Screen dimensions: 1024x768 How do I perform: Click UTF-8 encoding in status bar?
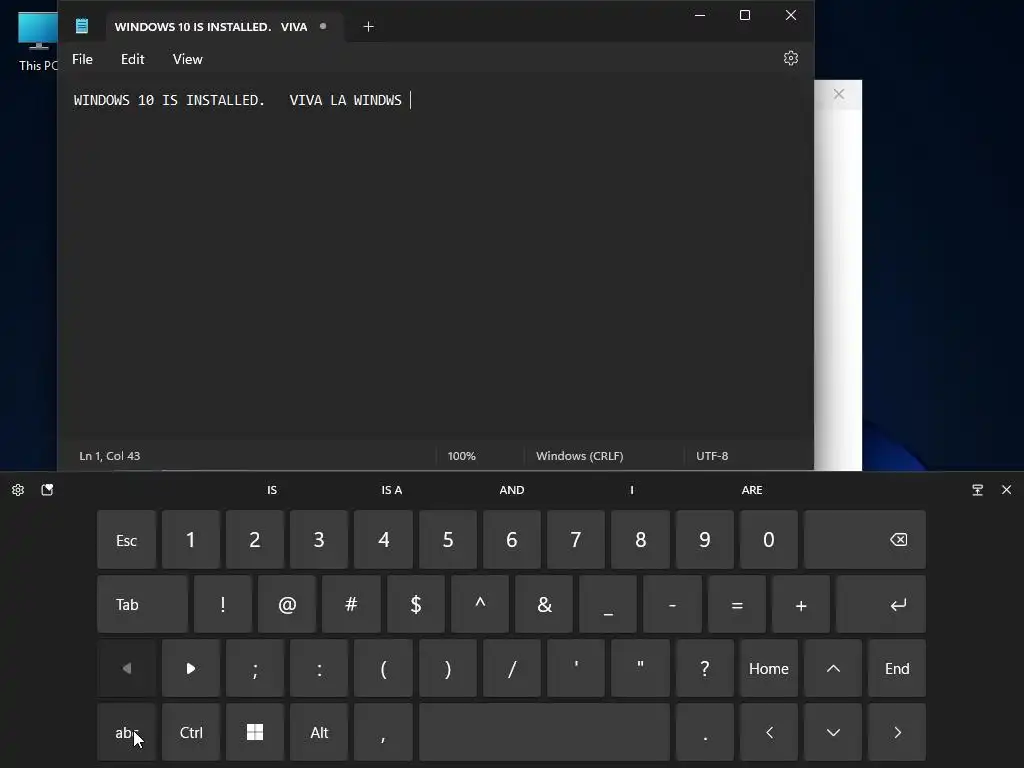pos(712,456)
